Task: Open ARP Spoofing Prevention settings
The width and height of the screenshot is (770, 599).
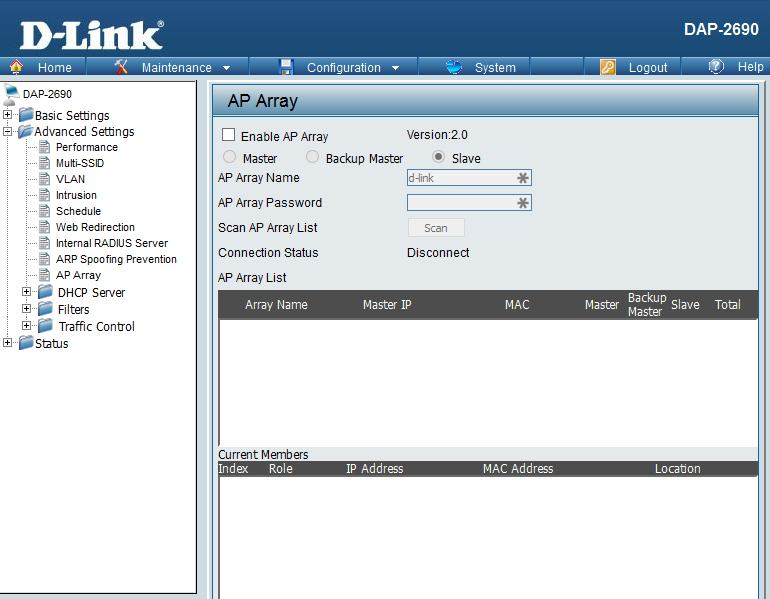Action: pyautogui.click(x=116, y=259)
